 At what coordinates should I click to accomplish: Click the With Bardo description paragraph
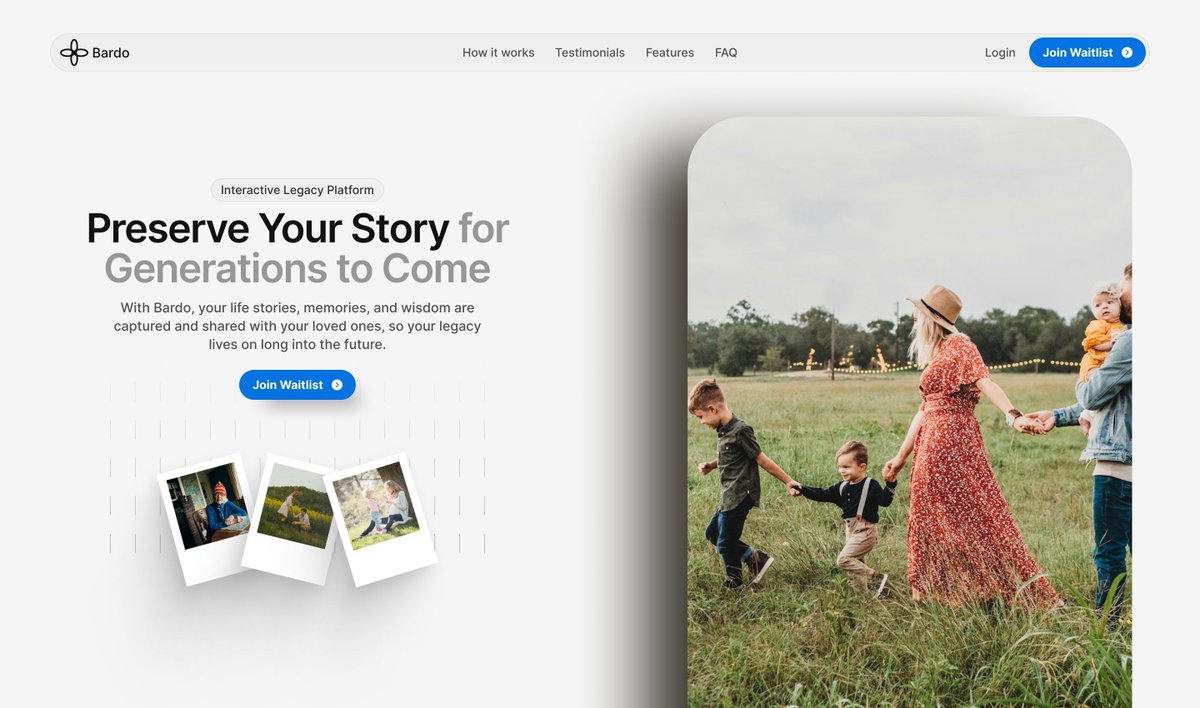click(297, 326)
